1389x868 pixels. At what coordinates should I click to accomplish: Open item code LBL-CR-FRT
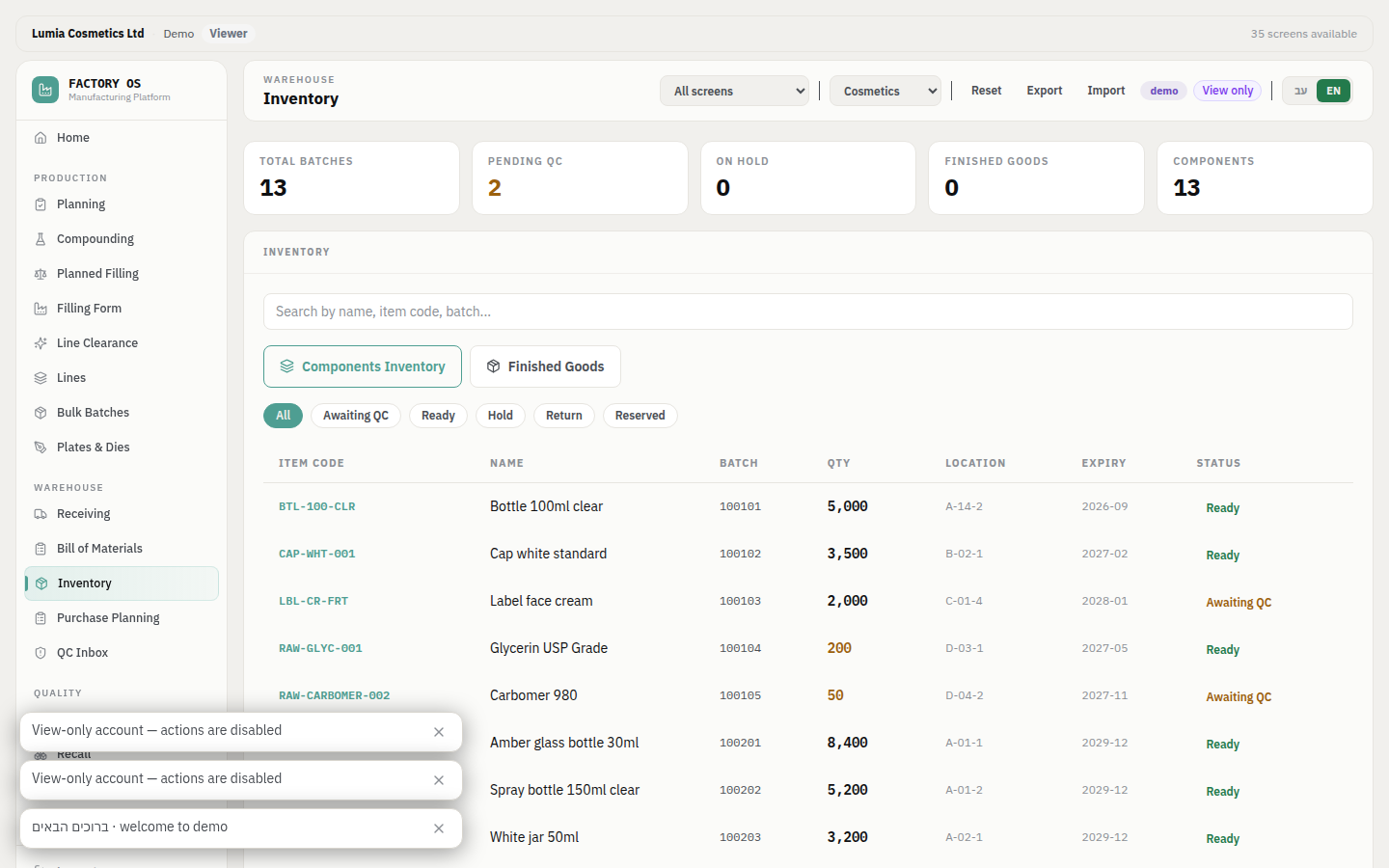pyautogui.click(x=313, y=601)
